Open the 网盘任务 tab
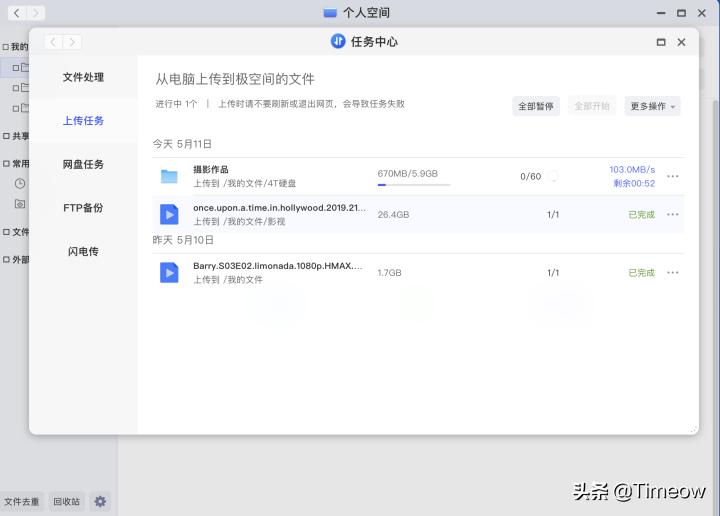The width and height of the screenshot is (720, 516). point(83,164)
